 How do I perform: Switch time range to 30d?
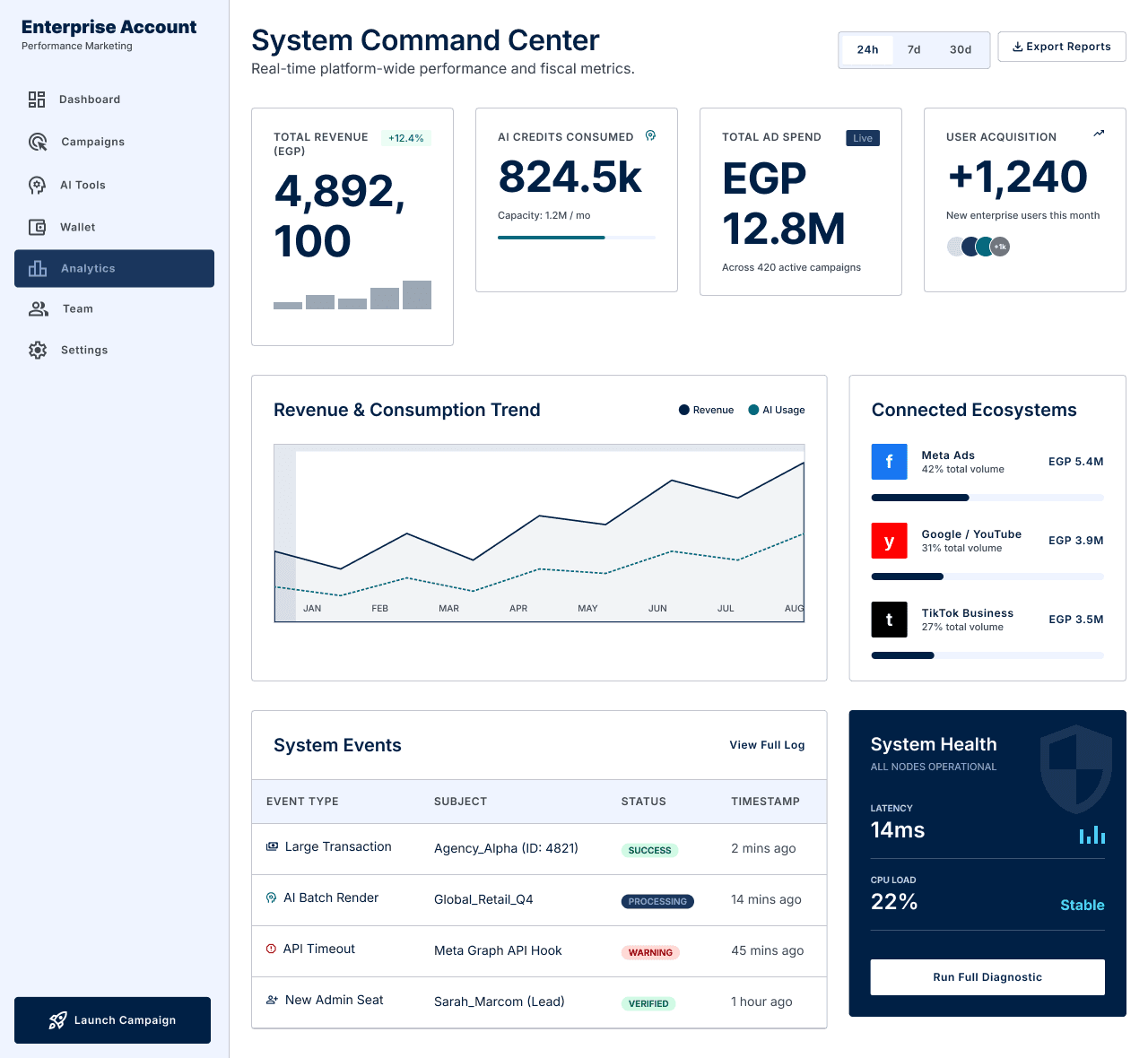click(961, 49)
